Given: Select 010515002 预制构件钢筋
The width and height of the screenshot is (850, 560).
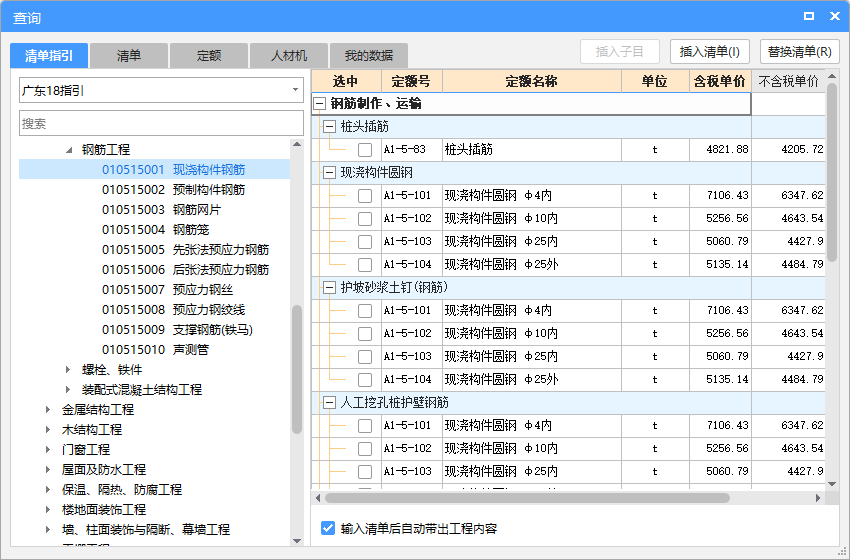Looking at the screenshot, I should (x=173, y=190).
